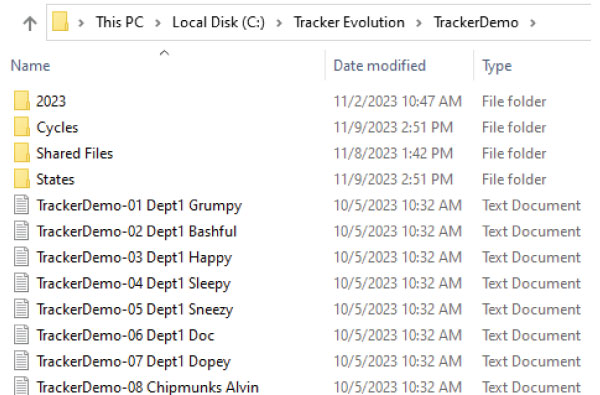Click the document icon for TrackerDemo-06 Dept1 Doc
This screenshot has height=395, width=600.
tap(21, 335)
